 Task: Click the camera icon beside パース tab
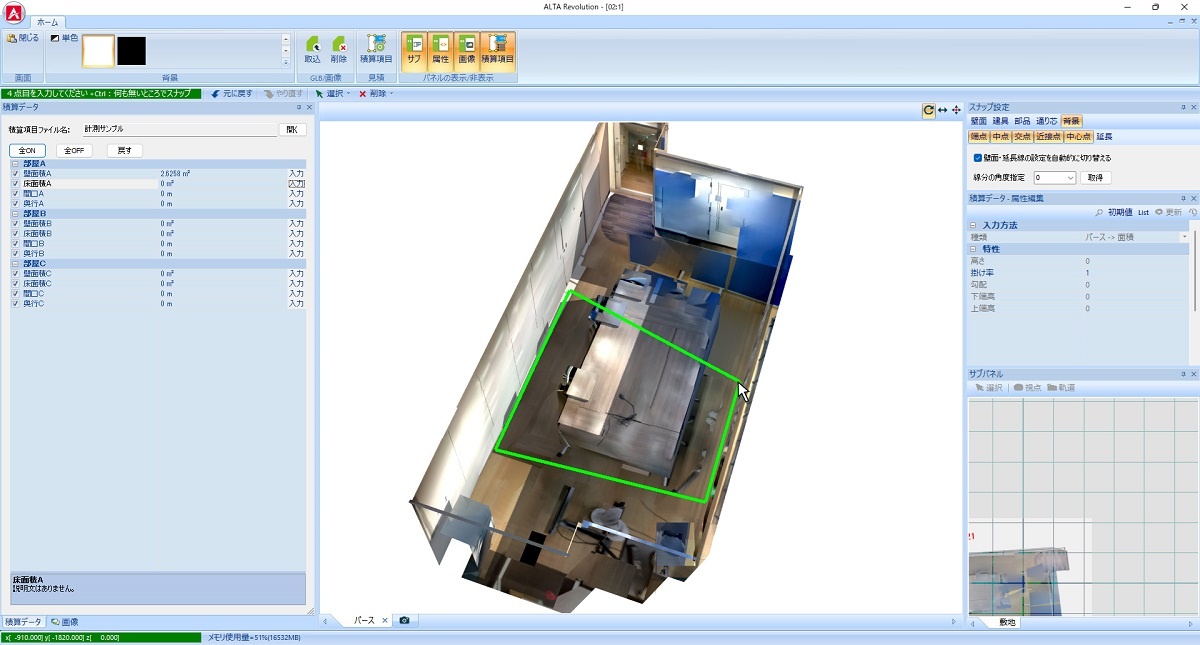click(404, 621)
